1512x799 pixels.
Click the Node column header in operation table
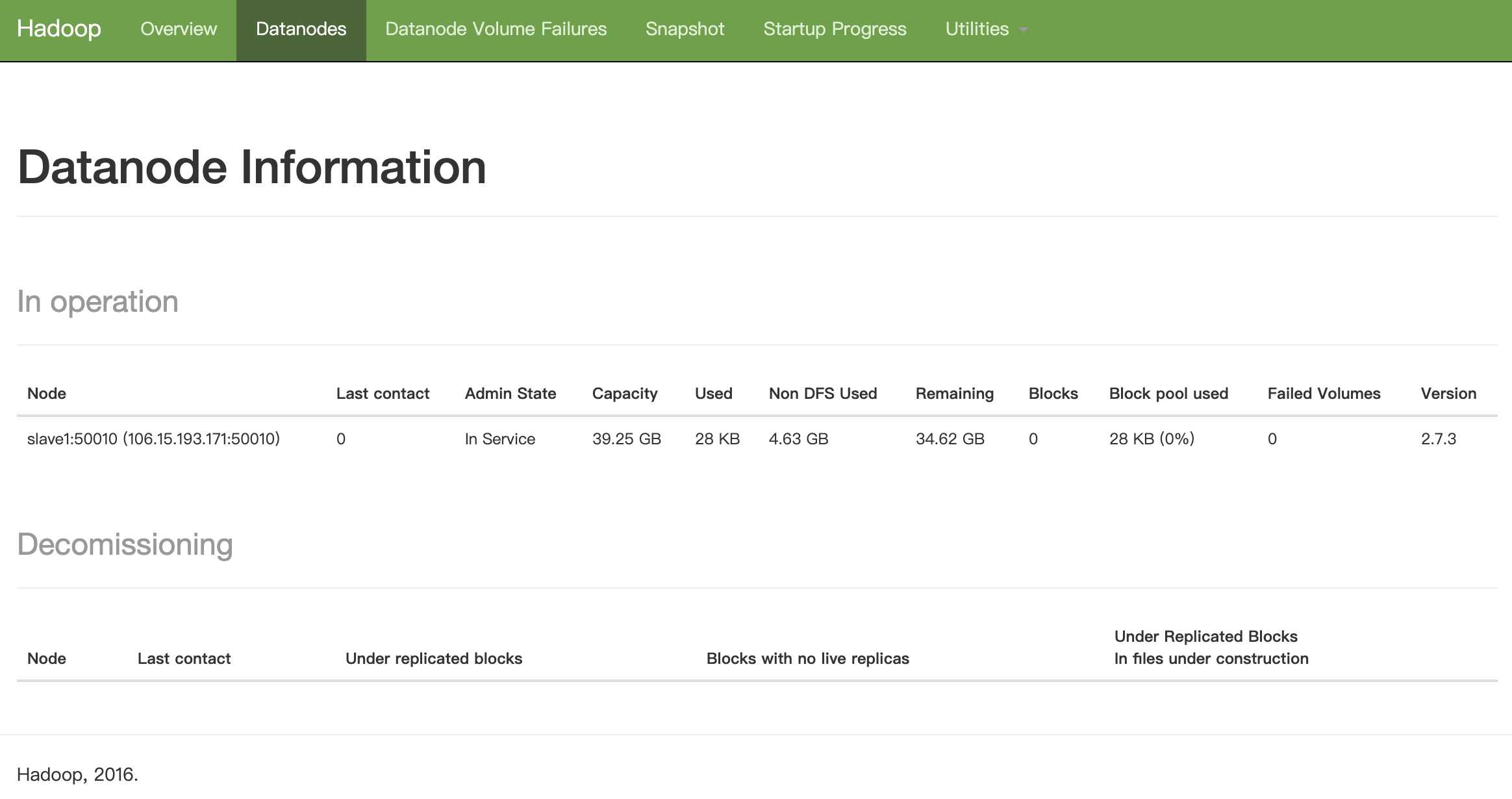[47, 394]
